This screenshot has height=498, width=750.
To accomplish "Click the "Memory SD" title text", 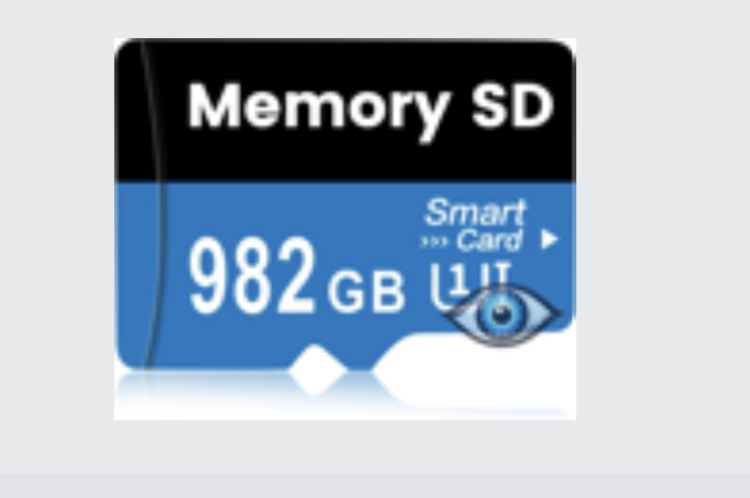I will [x=371, y=107].
